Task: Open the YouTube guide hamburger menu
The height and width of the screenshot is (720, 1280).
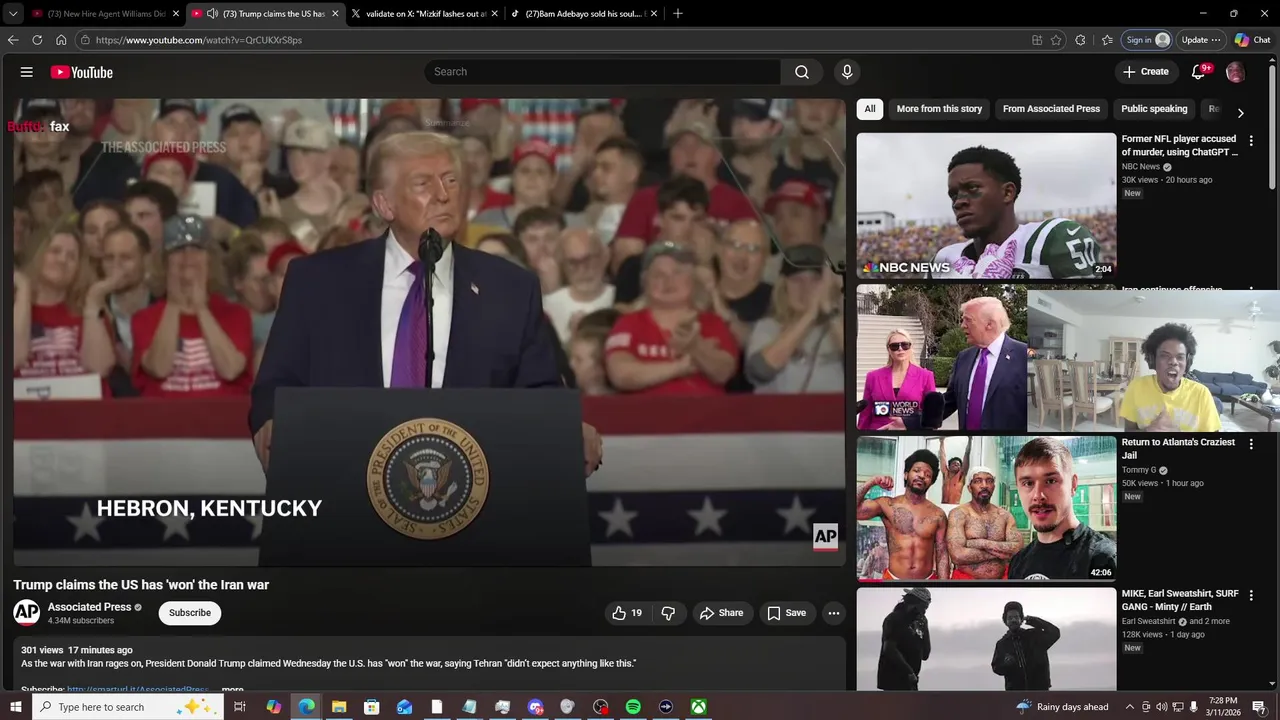Action: (x=27, y=72)
